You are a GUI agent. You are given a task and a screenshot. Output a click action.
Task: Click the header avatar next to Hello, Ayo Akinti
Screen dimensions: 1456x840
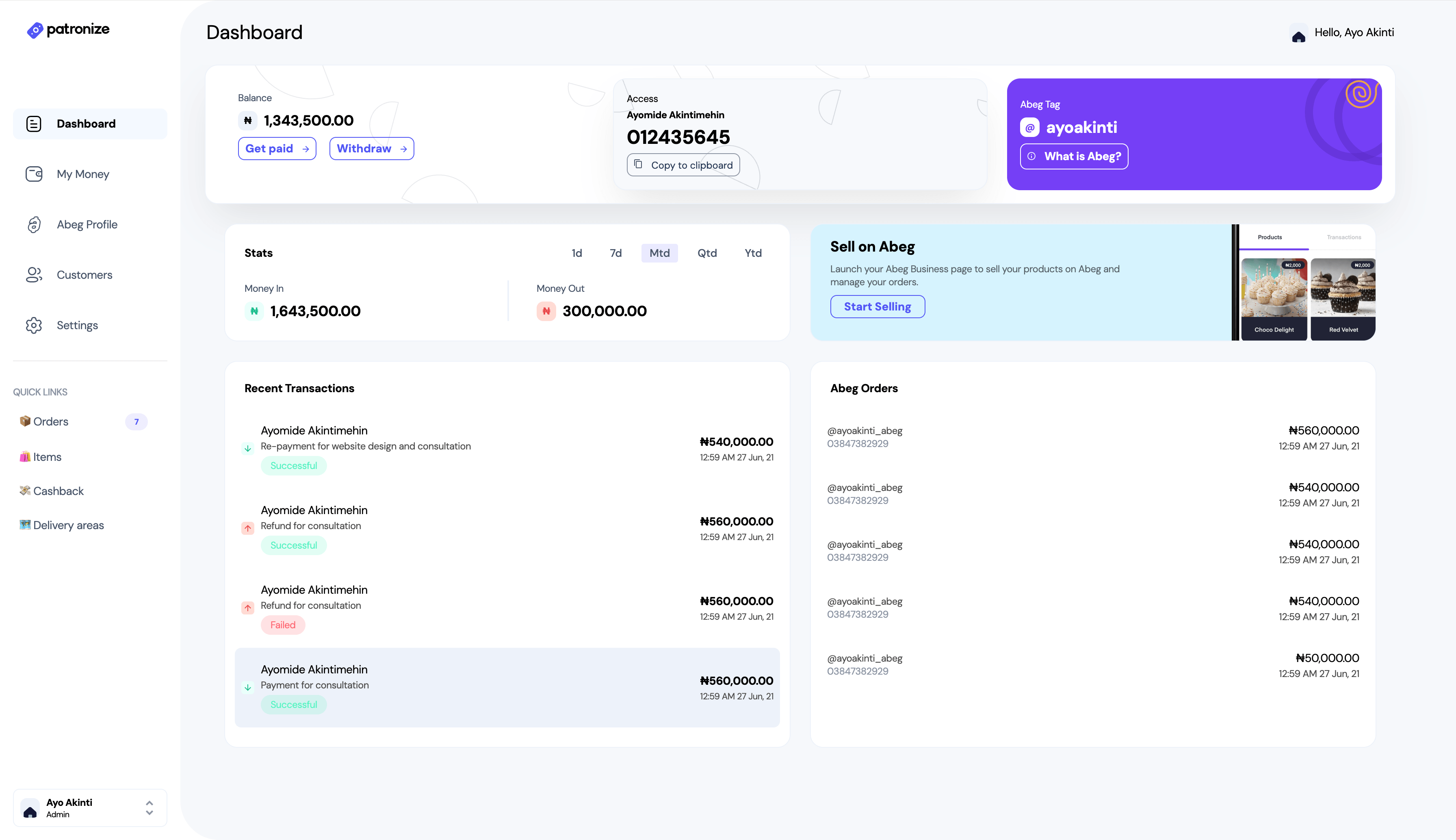click(1299, 33)
